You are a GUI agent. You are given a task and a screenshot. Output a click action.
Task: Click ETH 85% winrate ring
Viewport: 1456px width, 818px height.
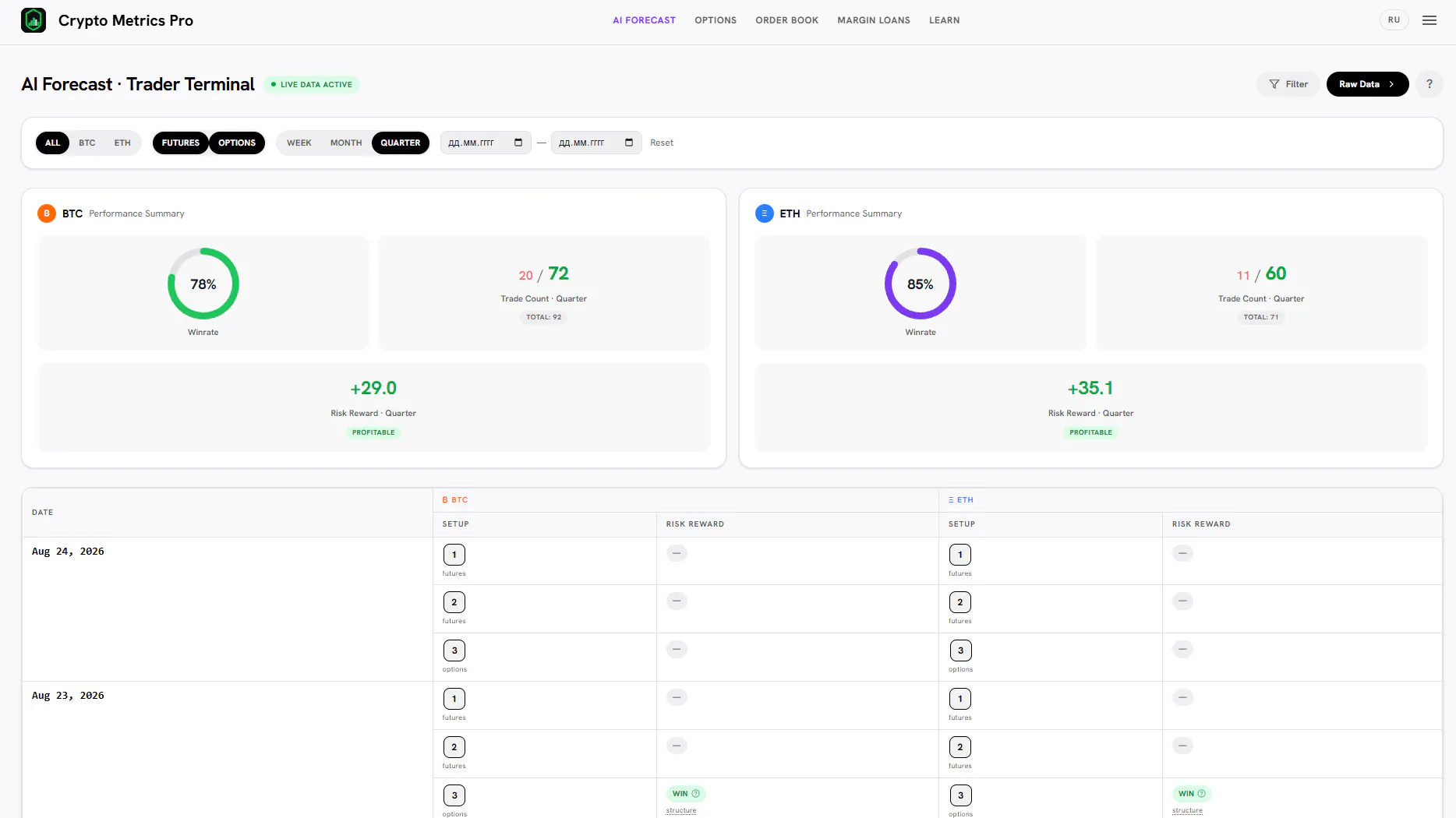tap(921, 284)
